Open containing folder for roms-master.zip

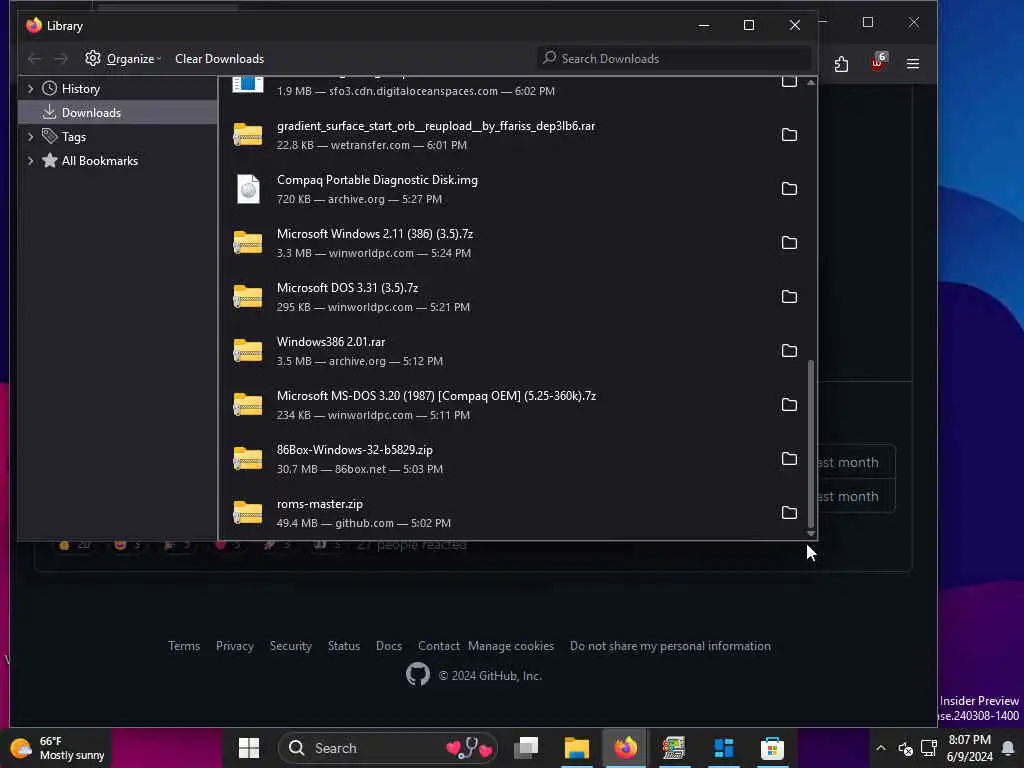point(789,513)
